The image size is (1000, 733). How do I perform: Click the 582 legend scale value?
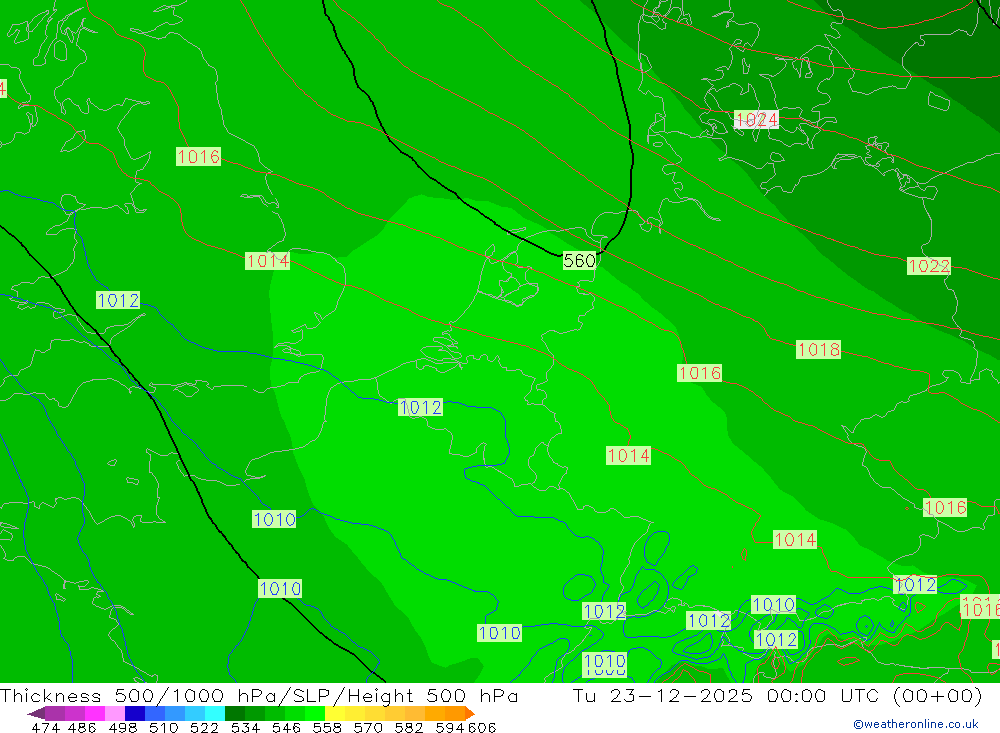[409, 727]
